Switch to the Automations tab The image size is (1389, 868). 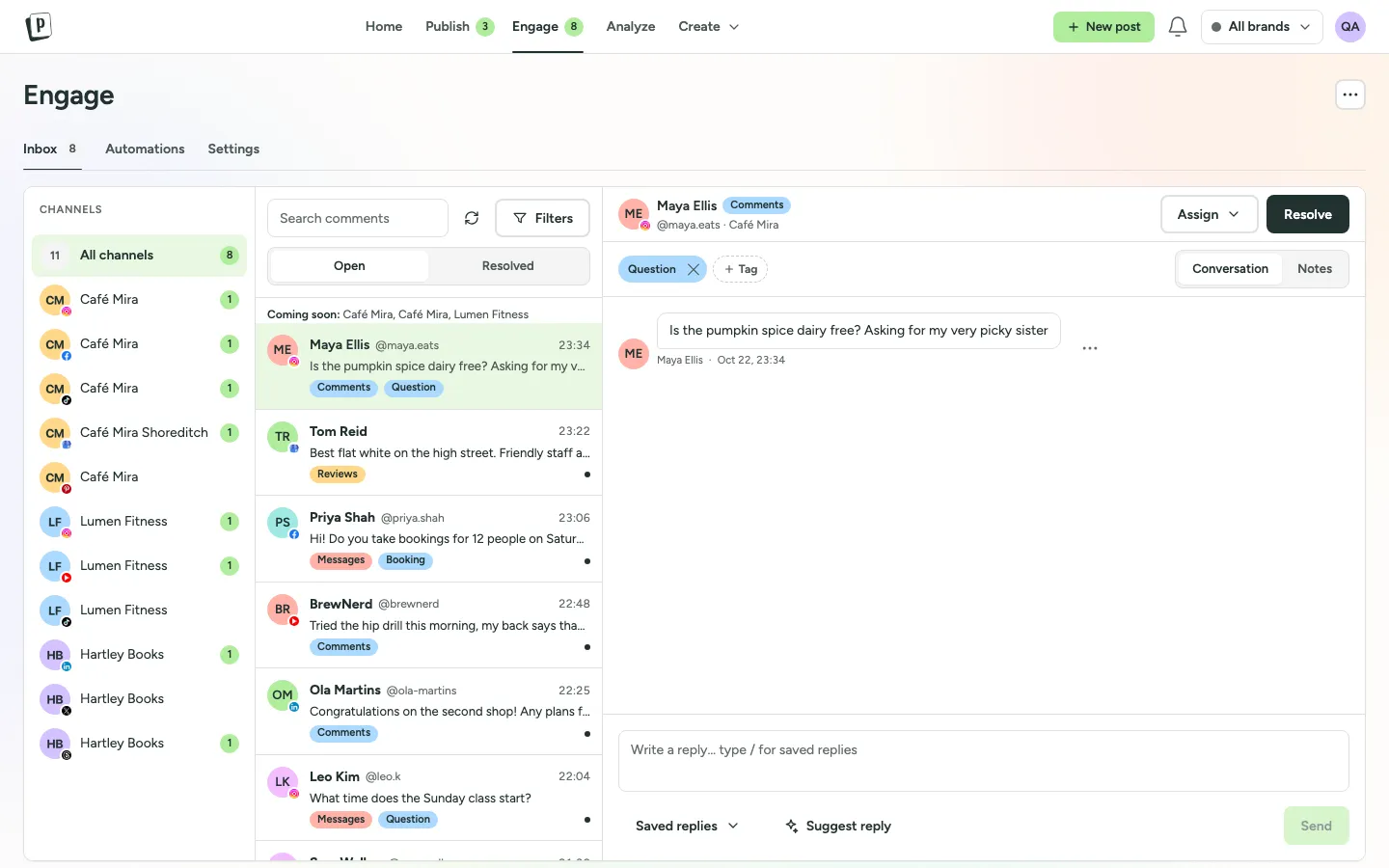tap(145, 149)
